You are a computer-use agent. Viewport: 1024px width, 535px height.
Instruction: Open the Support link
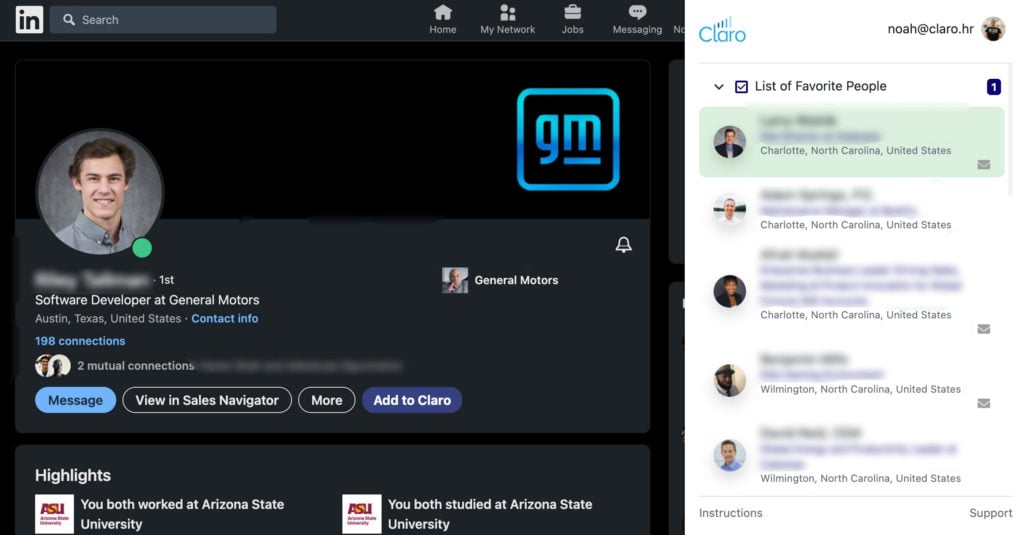(991, 513)
